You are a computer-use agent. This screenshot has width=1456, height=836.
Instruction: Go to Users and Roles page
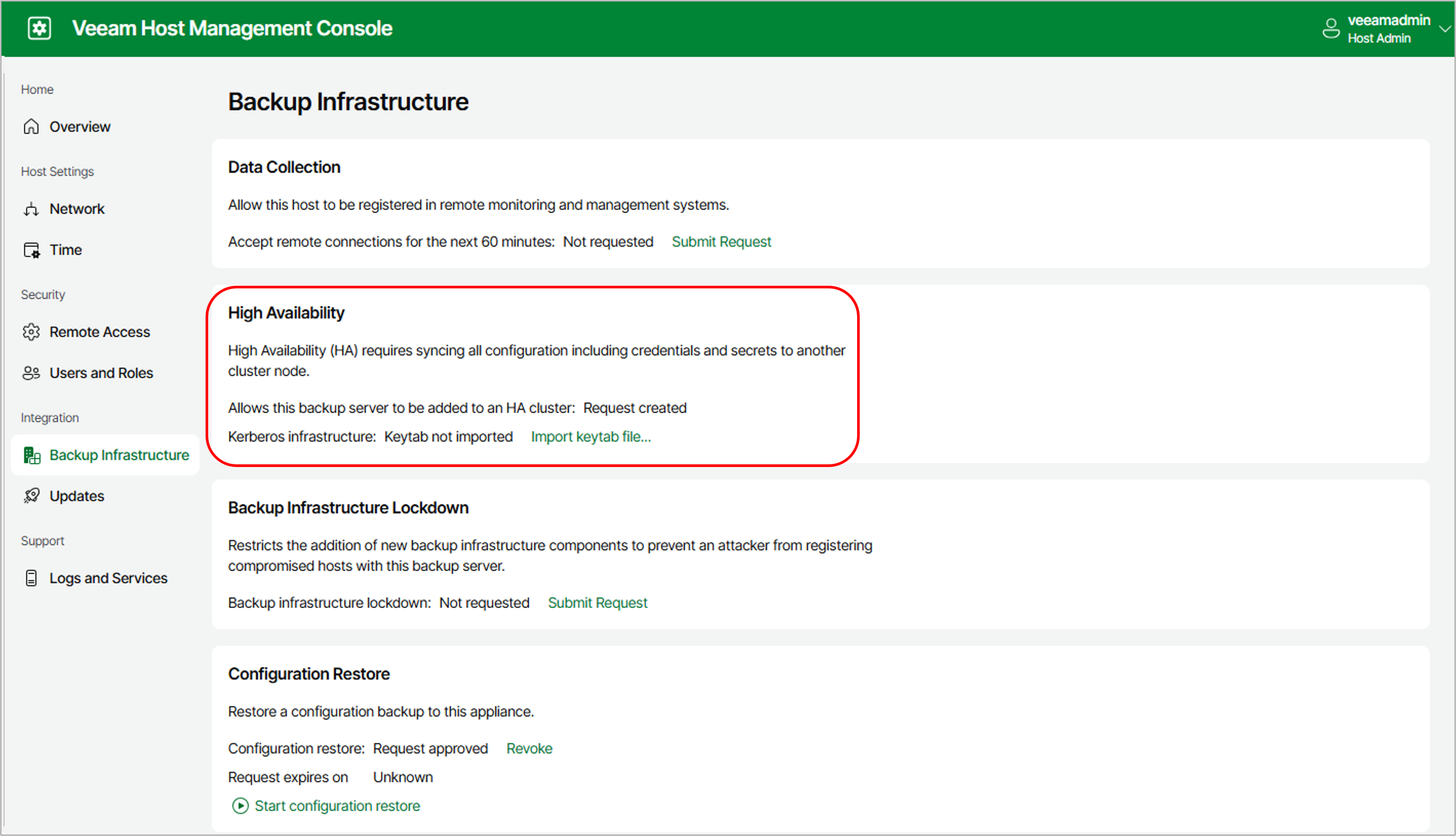(101, 373)
